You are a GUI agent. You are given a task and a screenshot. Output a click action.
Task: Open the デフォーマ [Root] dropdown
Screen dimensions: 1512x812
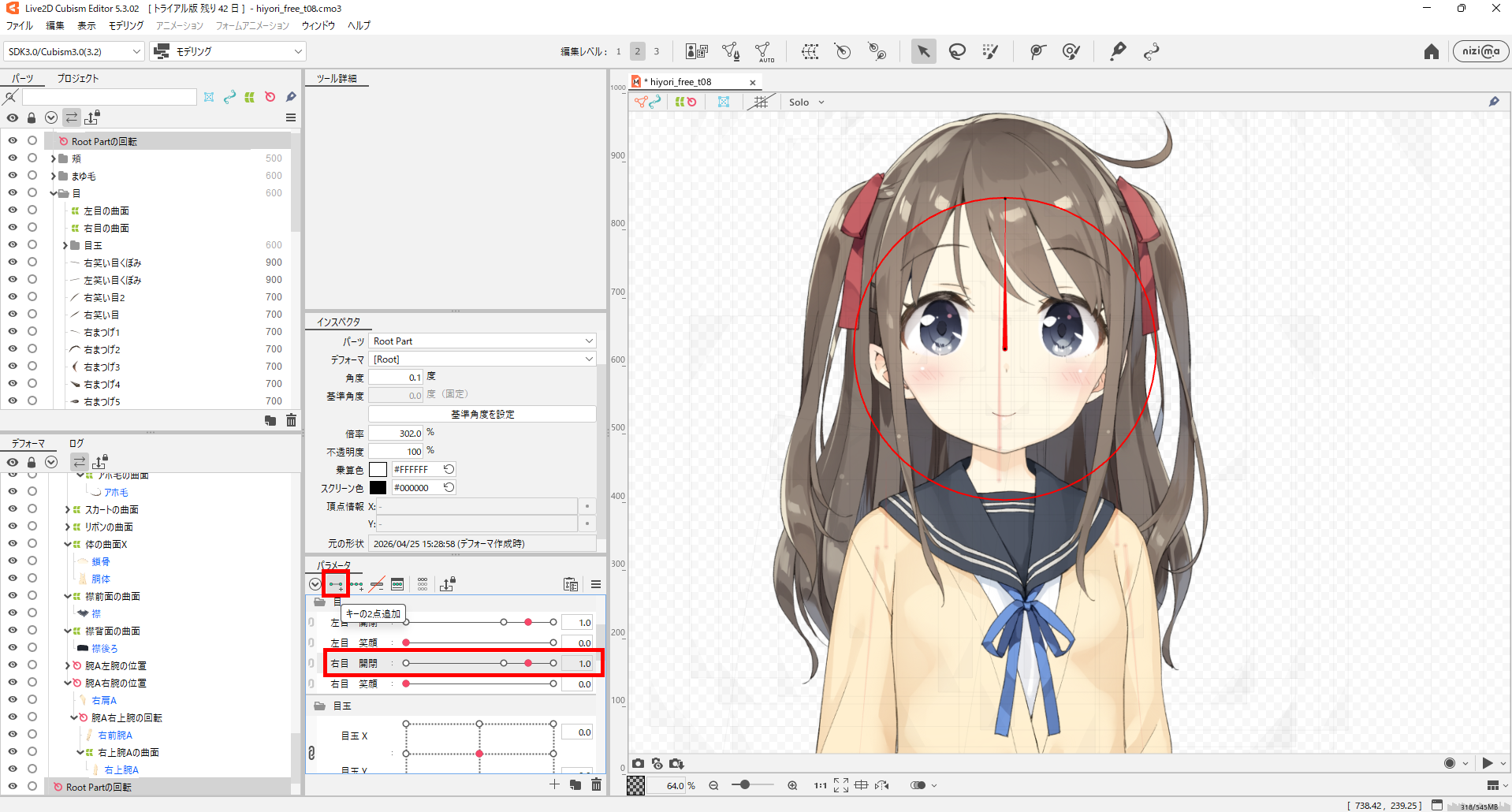(482, 359)
